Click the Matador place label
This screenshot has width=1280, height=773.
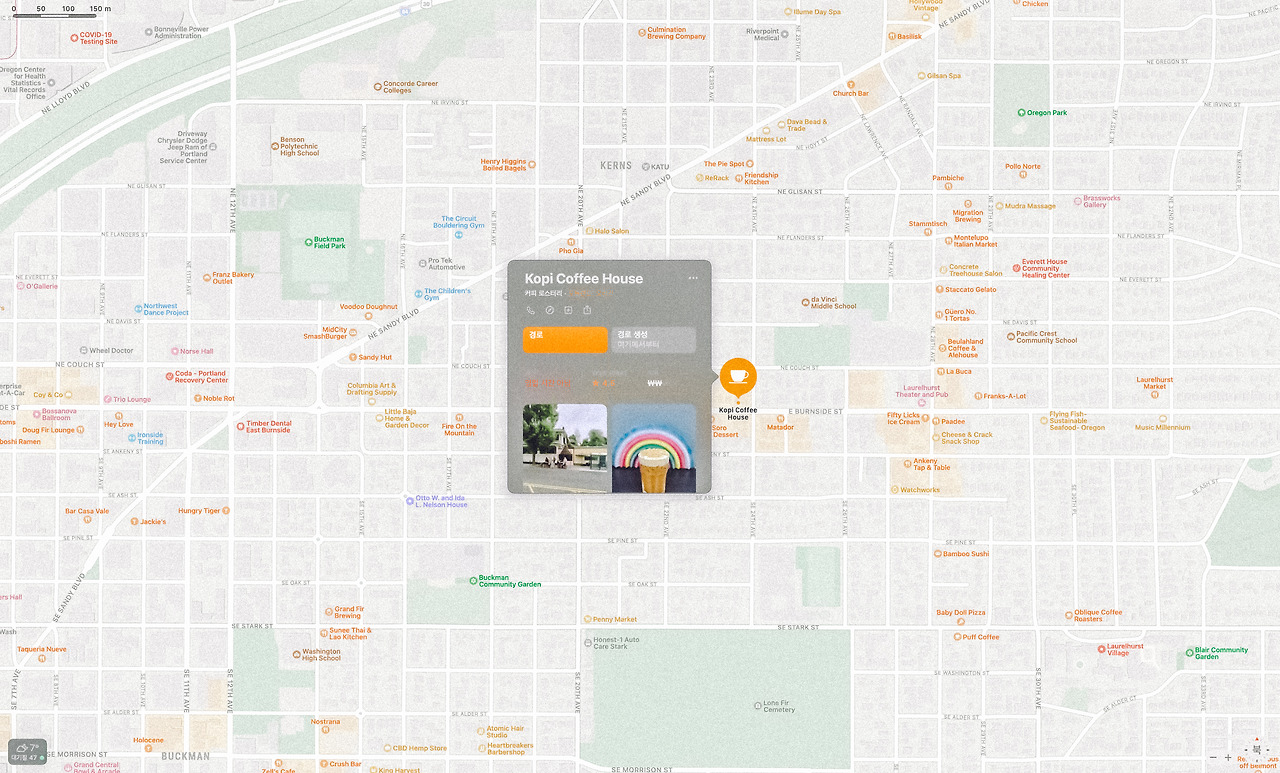(780, 427)
